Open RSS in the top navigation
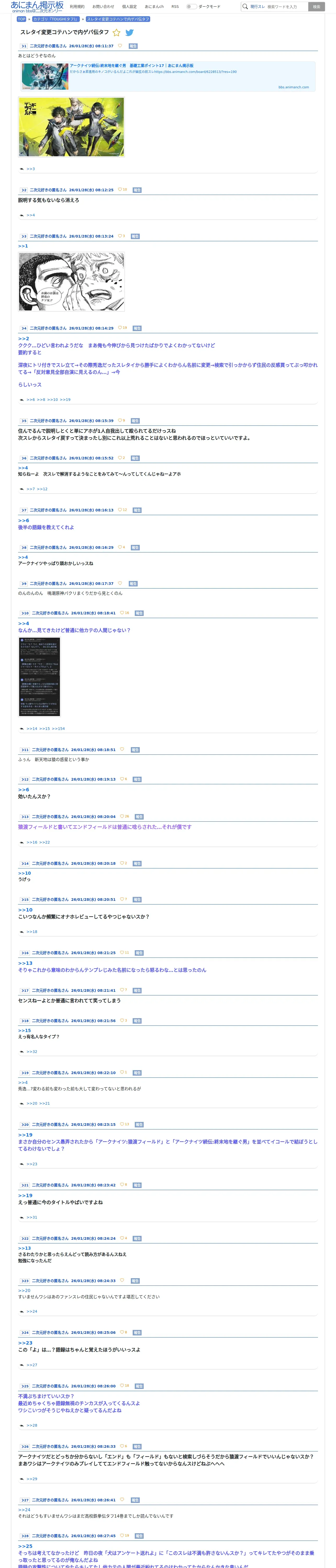The image size is (336, 1568). point(175,7)
